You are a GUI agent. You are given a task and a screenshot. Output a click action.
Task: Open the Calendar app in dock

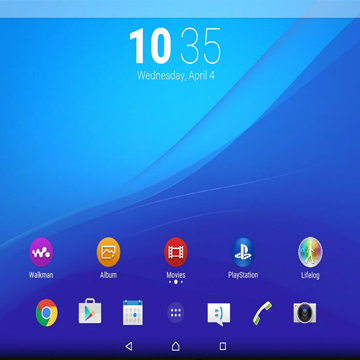[x=133, y=312]
